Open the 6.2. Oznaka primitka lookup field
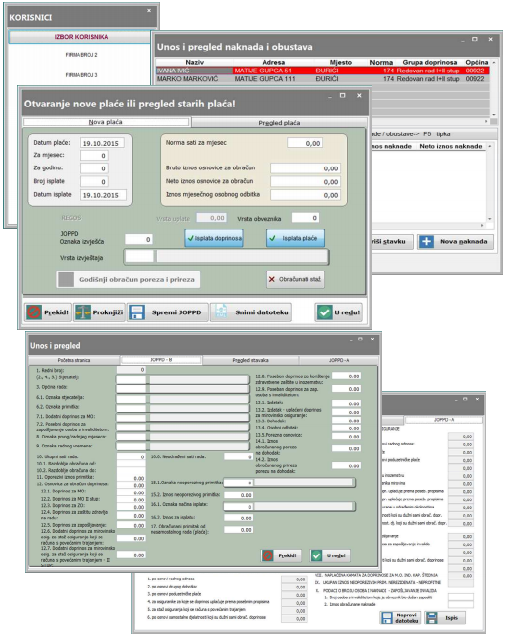This screenshot has height=634, width=510. click(x=183, y=408)
